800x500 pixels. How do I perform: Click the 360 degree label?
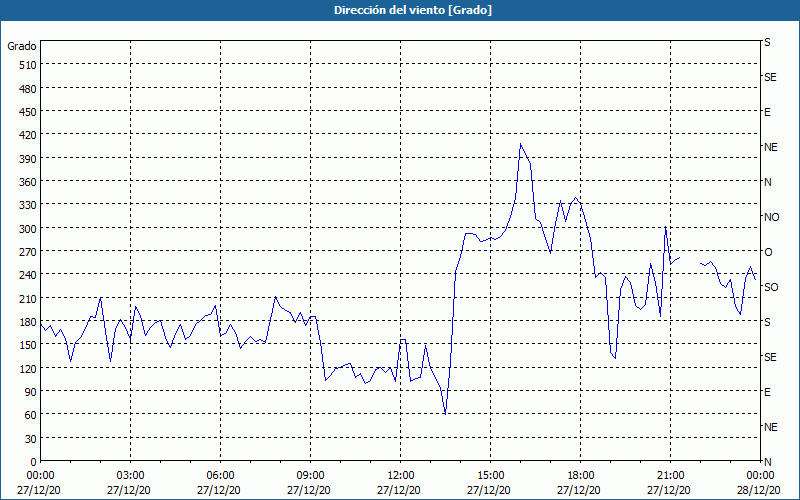[28, 182]
